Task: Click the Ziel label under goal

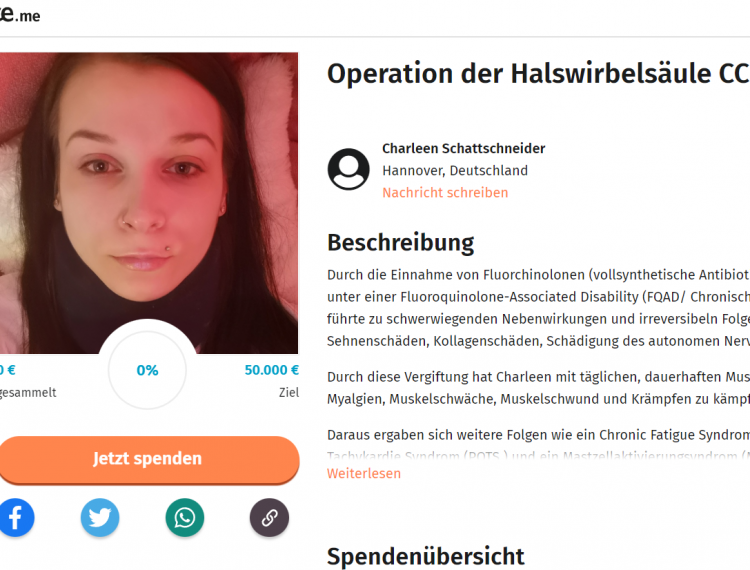Action: [289, 393]
